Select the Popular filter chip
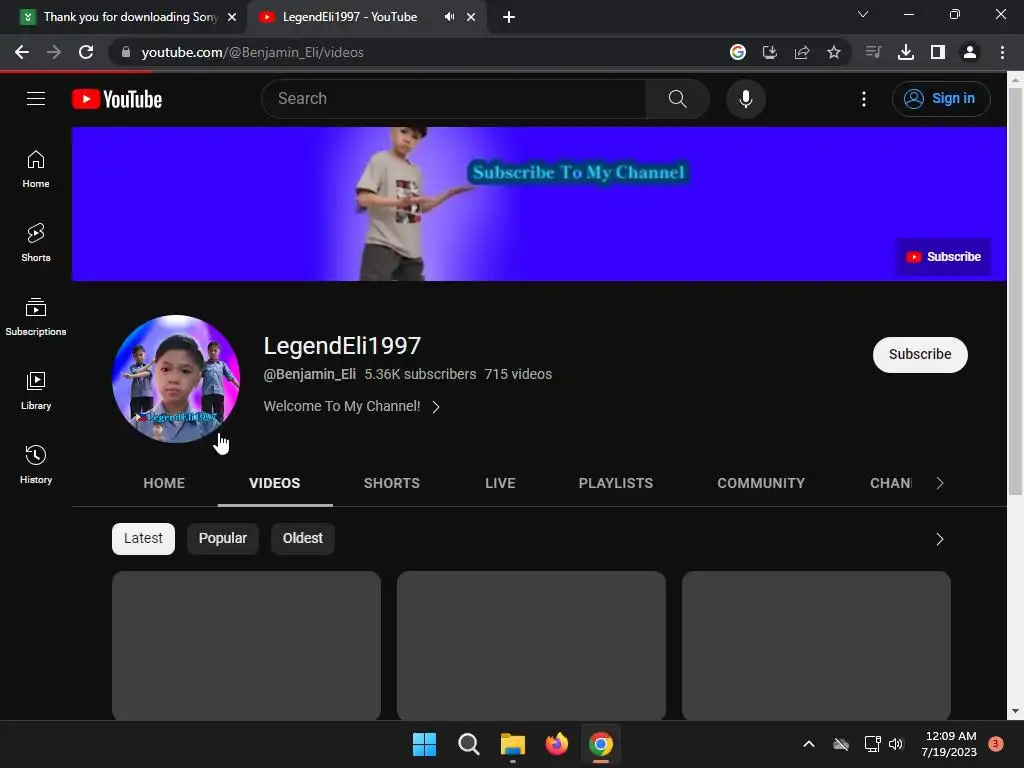This screenshot has width=1024, height=768. (223, 539)
